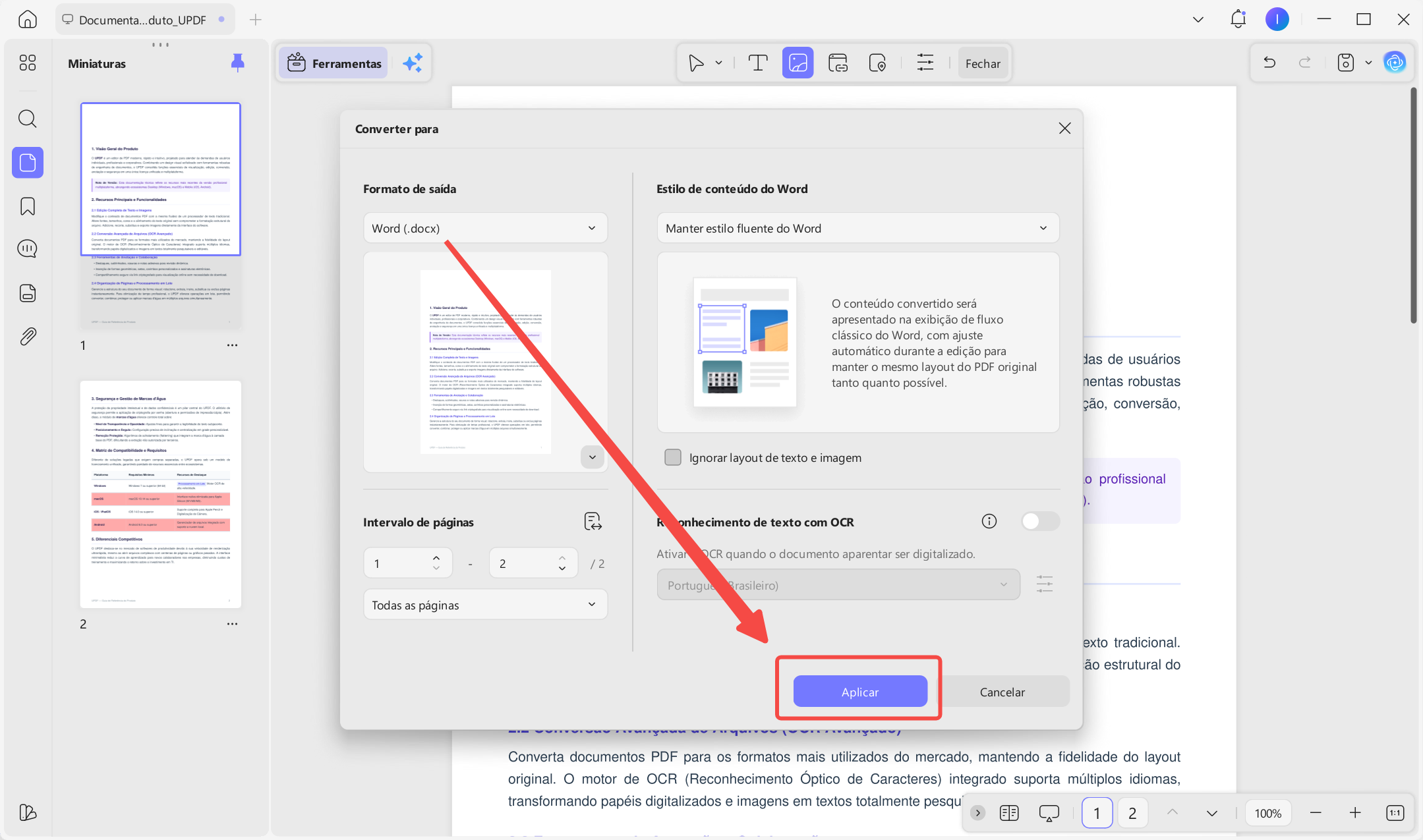Close the Converter para dialog

[x=1064, y=128]
